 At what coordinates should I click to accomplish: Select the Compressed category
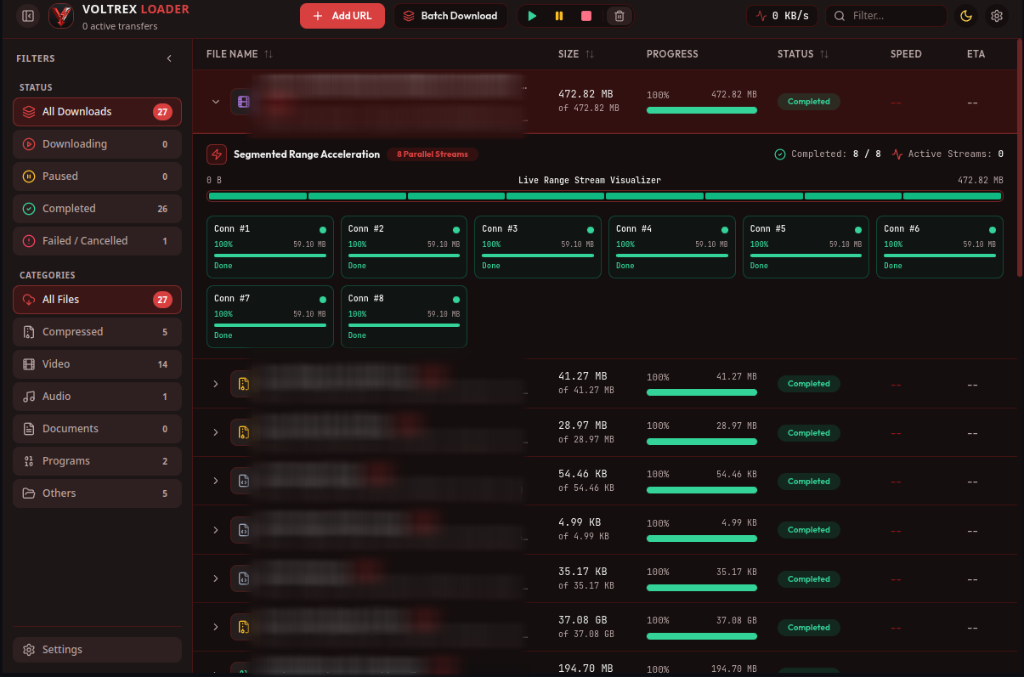click(x=97, y=332)
